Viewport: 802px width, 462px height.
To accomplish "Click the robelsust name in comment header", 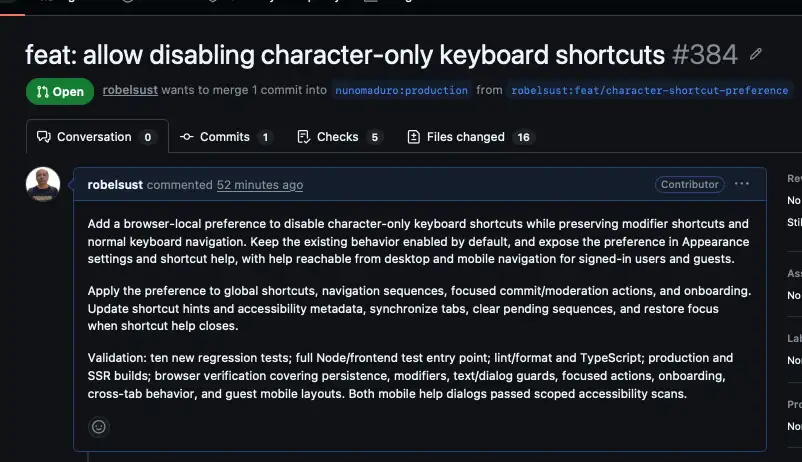I will [x=115, y=185].
